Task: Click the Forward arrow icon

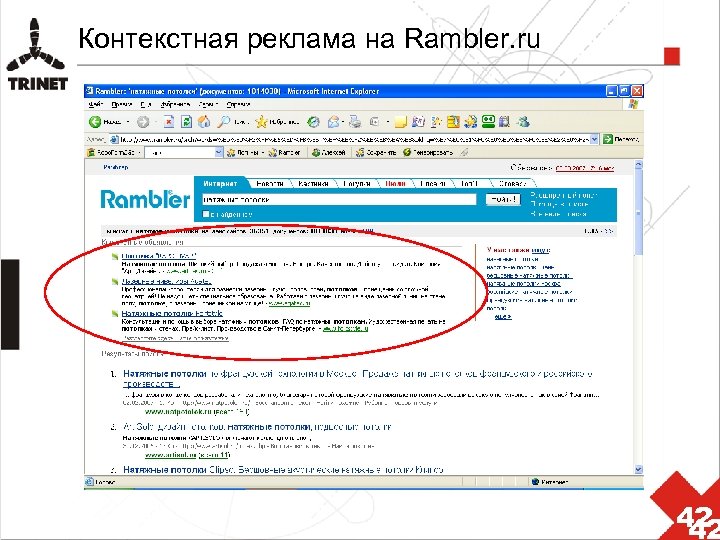Action: (x=143, y=122)
